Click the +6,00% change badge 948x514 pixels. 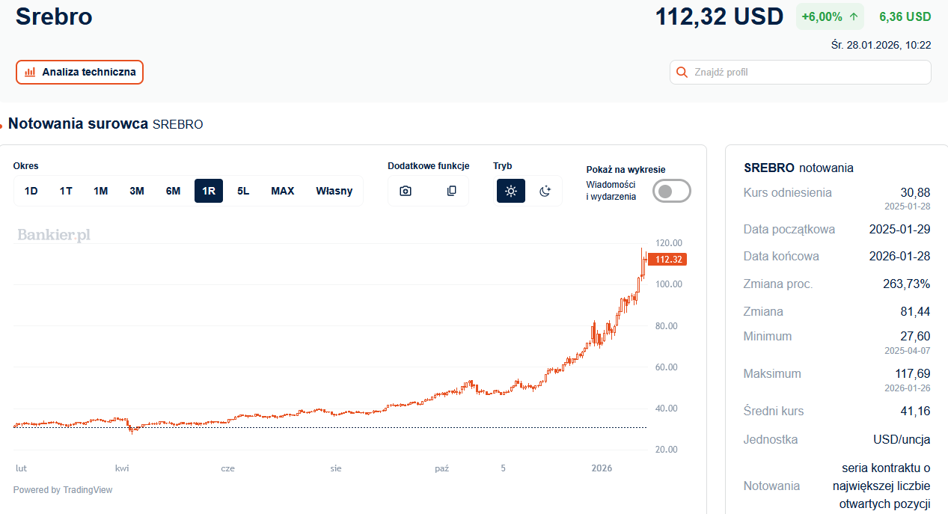pyautogui.click(x=830, y=17)
